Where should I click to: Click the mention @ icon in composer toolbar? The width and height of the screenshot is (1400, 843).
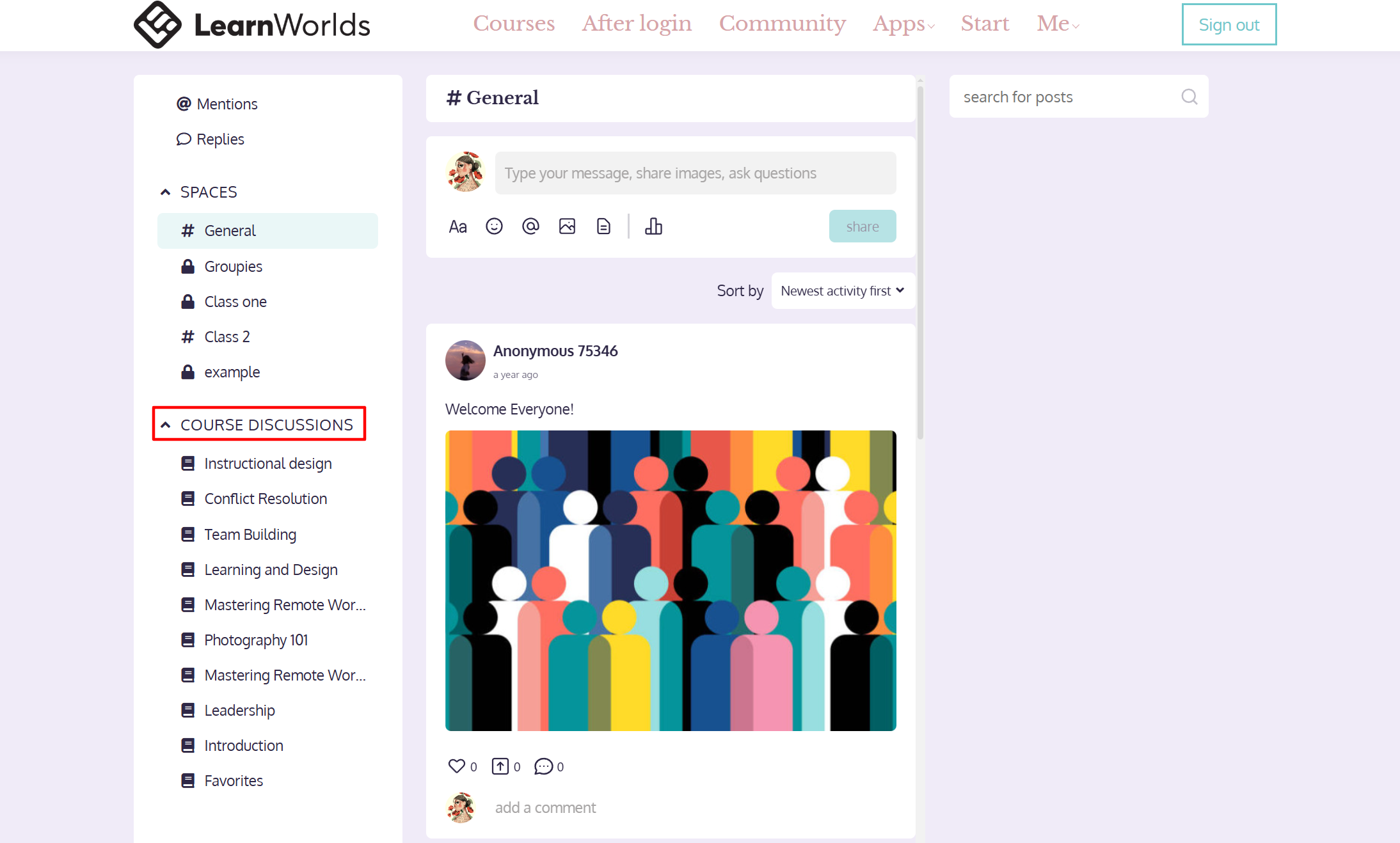click(530, 226)
